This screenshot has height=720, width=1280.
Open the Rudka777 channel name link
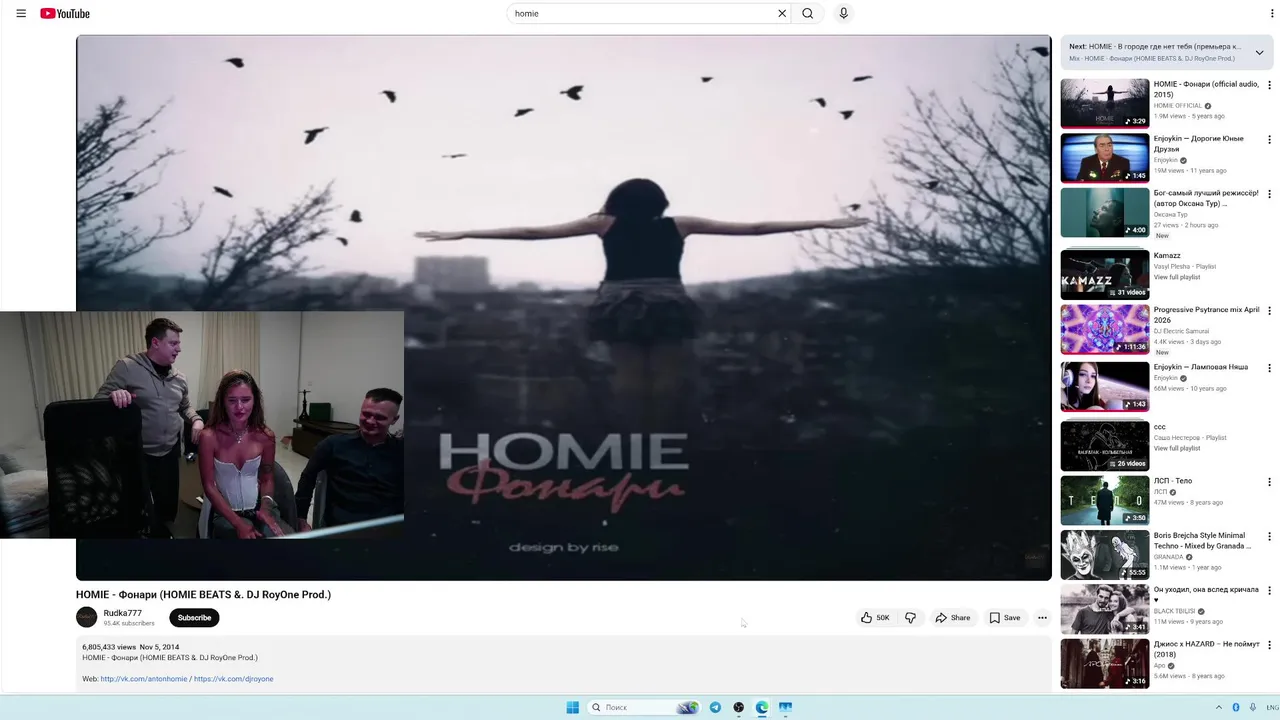pos(122,613)
